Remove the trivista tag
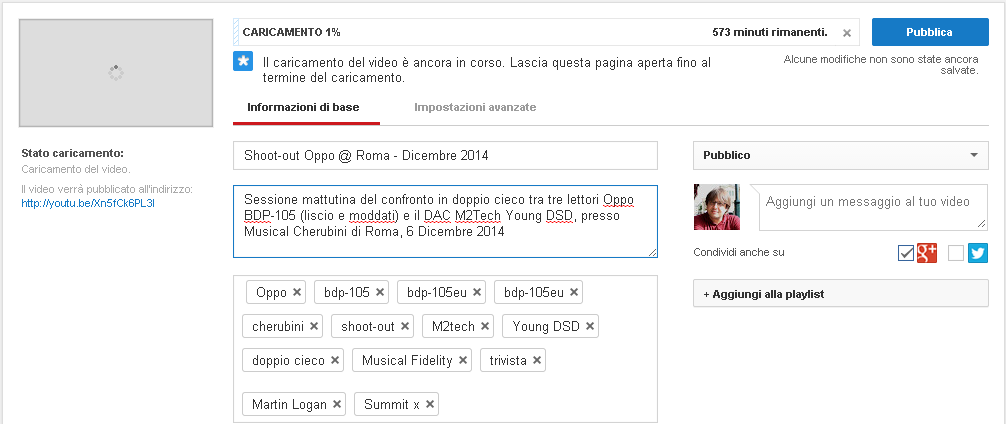This screenshot has width=1006, height=424. 537,360
